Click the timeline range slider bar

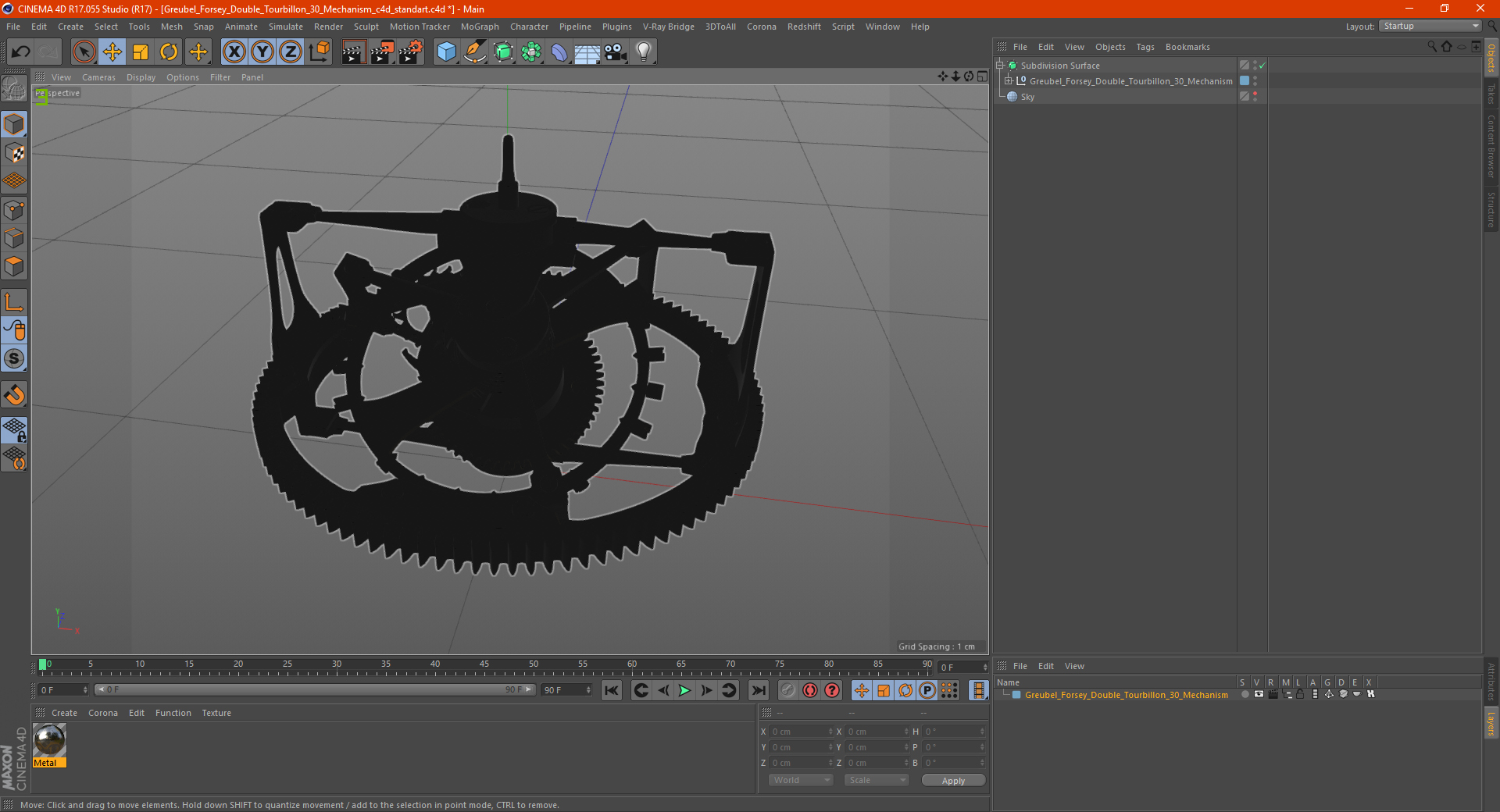click(x=315, y=690)
